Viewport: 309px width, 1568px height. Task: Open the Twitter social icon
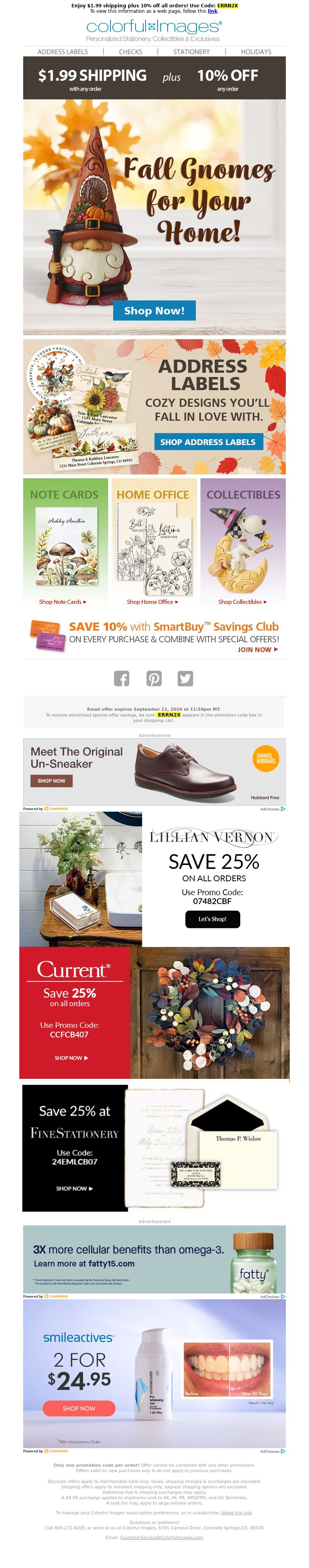coord(185,678)
